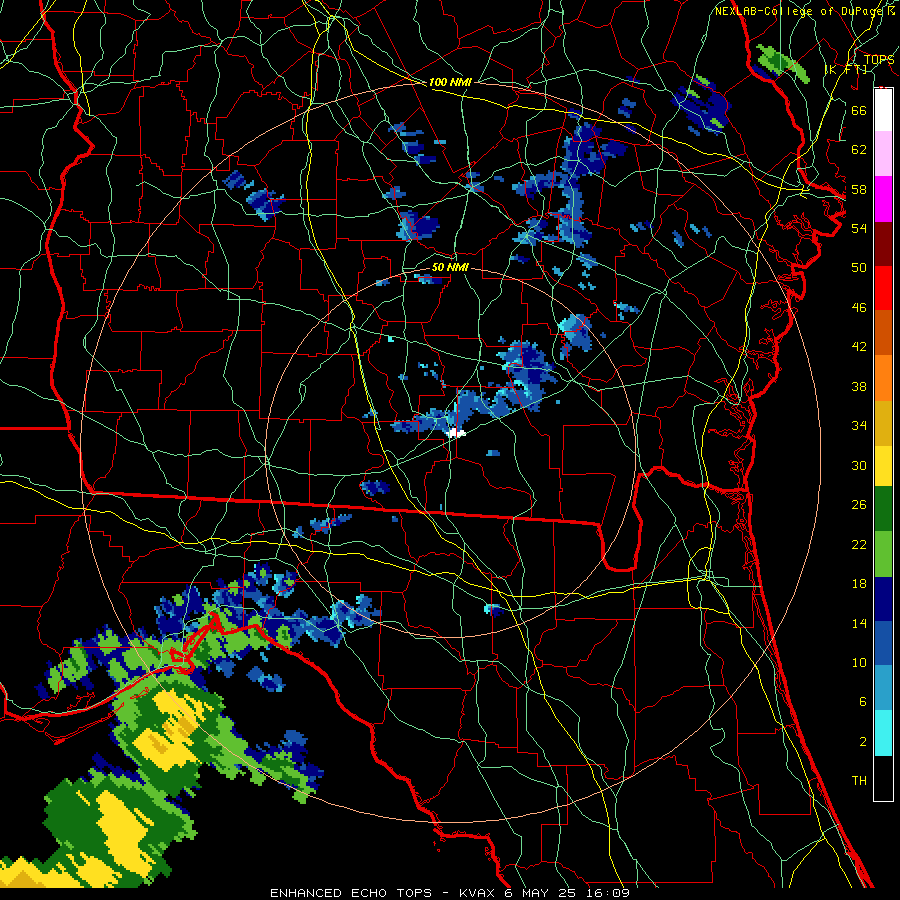Click the light pink 62 kft legend color
The height and width of the screenshot is (900, 900).
point(883,154)
